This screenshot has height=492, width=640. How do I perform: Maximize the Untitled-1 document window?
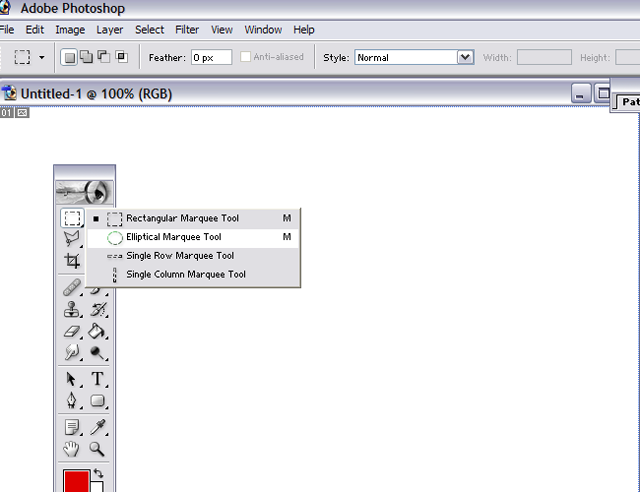point(602,94)
